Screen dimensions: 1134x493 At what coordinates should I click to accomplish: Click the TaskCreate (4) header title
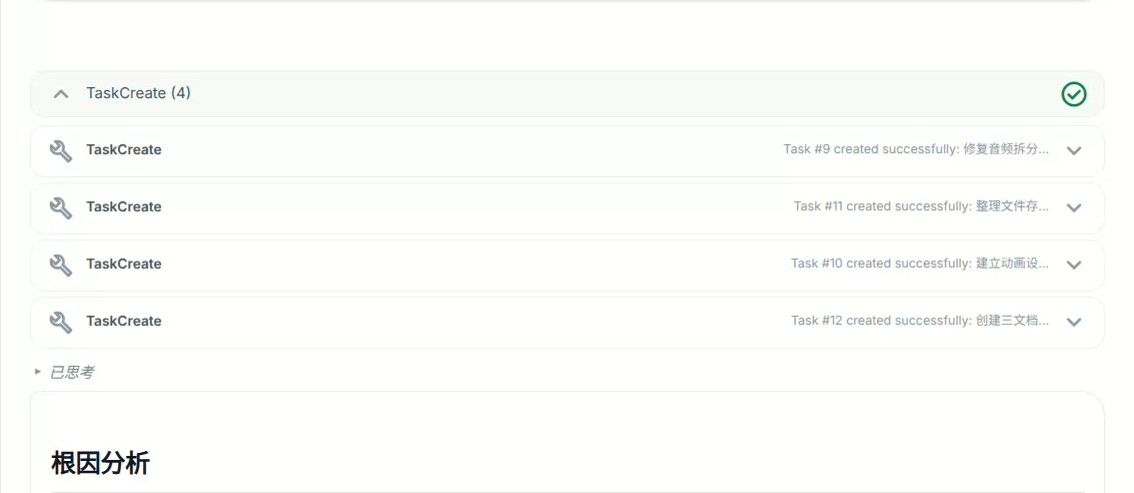(138, 93)
